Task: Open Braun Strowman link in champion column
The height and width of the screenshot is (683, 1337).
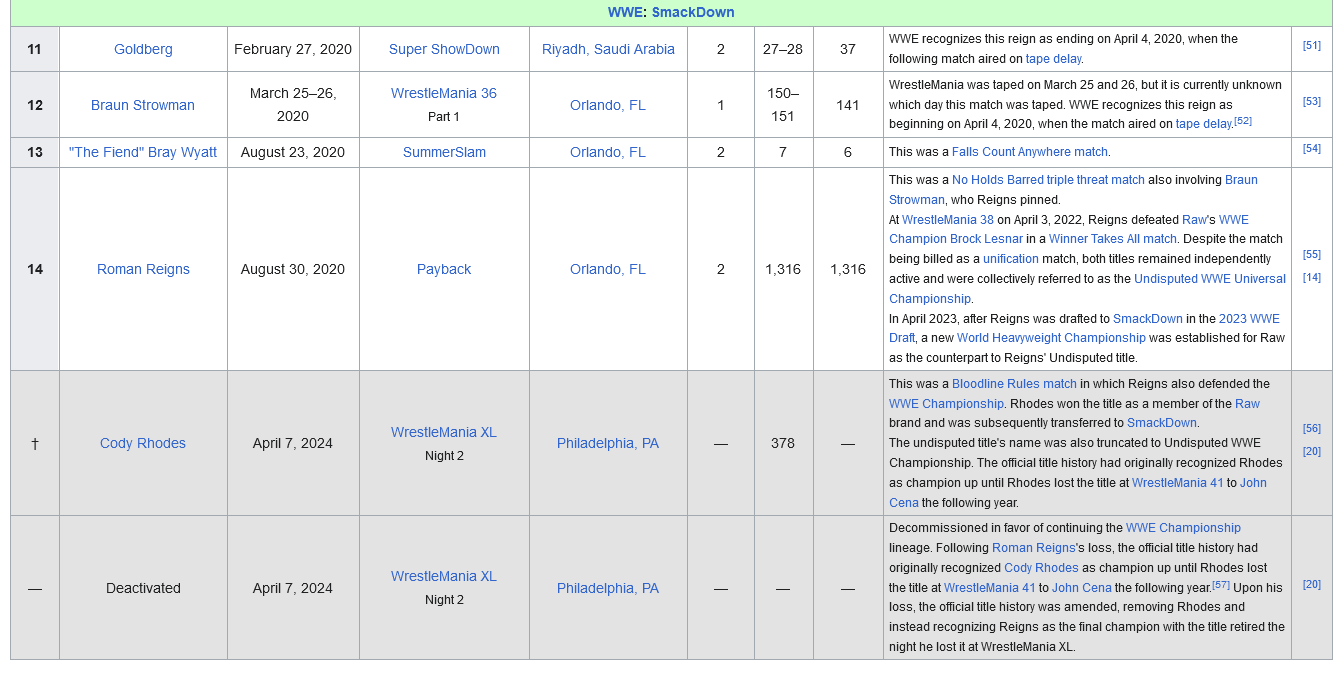Action: click(143, 105)
